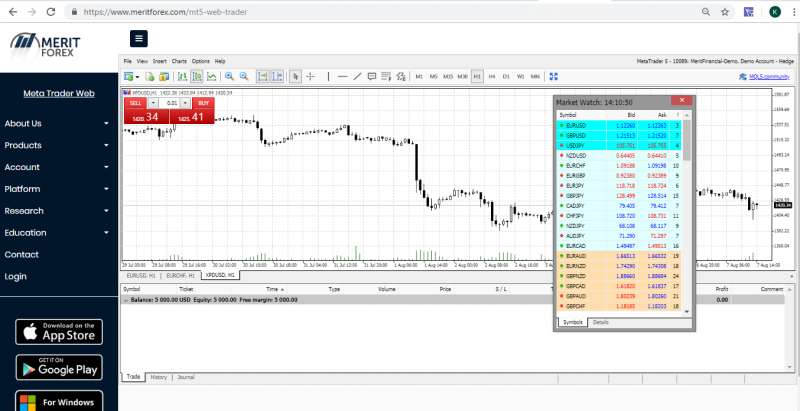The height and width of the screenshot is (411, 800).
Task: Open the View menu
Action: point(142,61)
